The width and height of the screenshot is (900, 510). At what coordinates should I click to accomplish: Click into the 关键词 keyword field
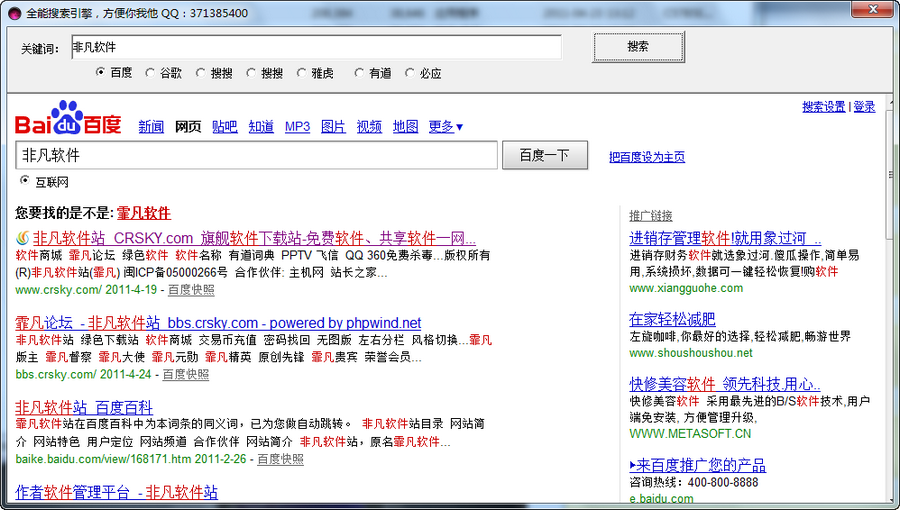tap(316, 47)
